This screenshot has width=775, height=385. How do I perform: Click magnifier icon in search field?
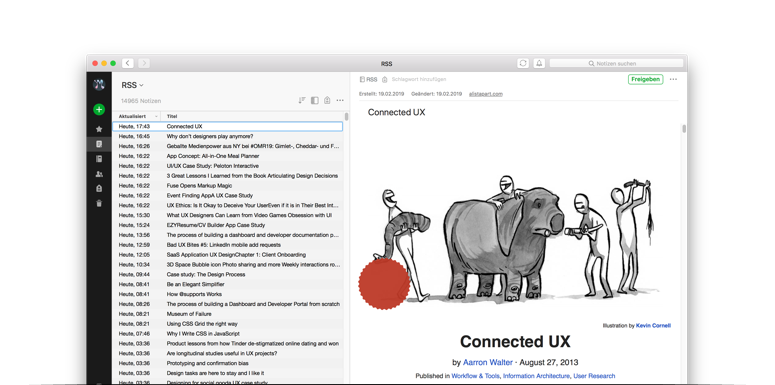[x=591, y=64]
